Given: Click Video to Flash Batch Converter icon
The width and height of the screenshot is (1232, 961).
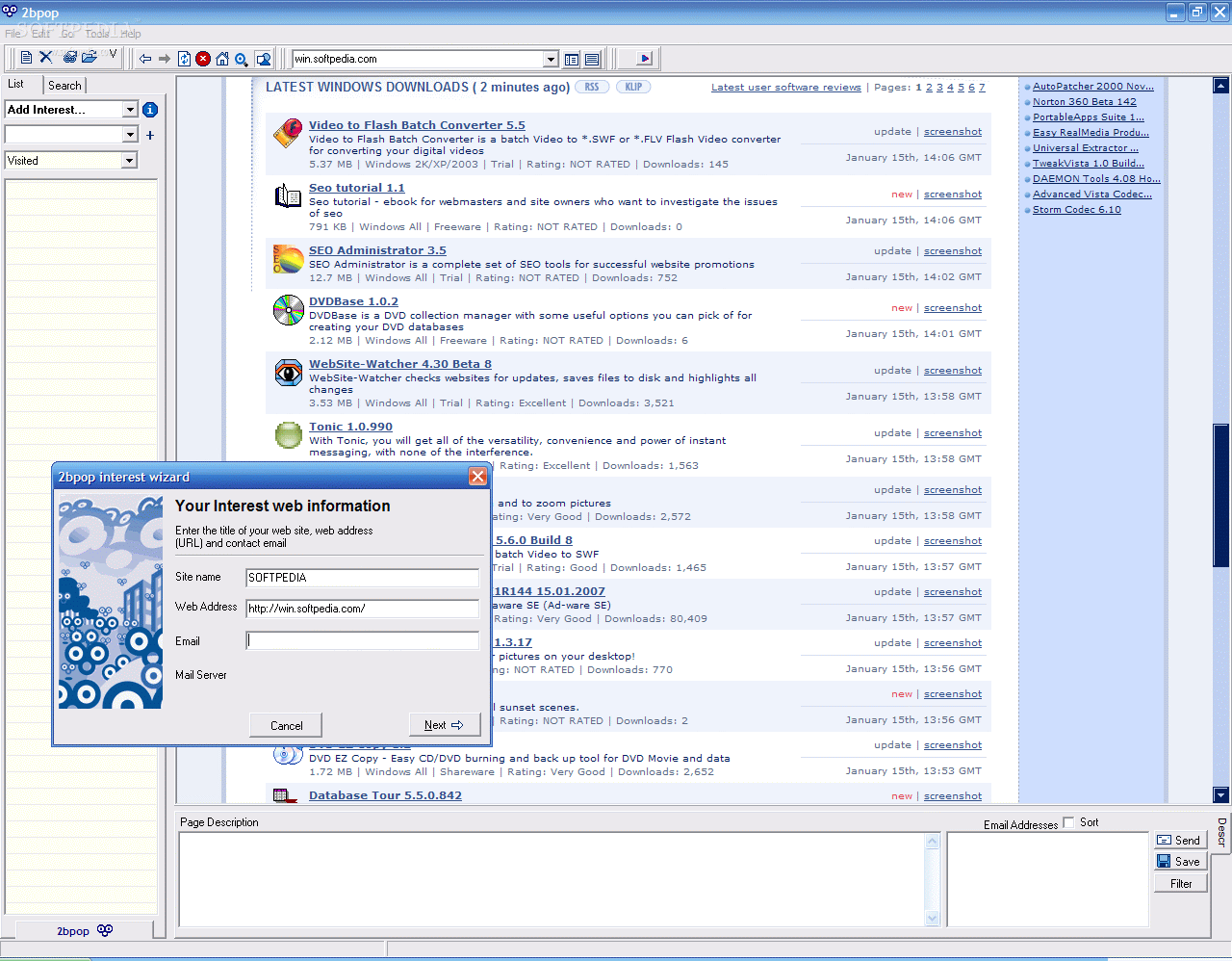Looking at the screenshot, I should 288,133.
